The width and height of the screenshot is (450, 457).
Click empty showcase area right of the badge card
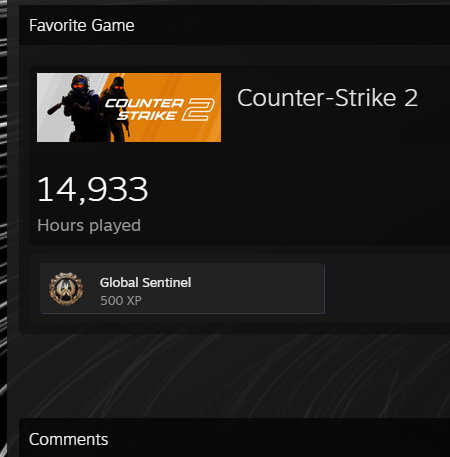tap(387, 289)
